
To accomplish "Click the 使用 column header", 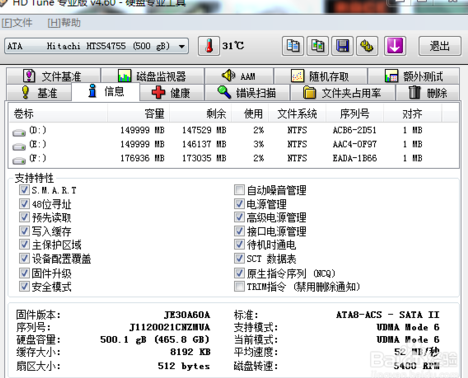I will [250, 114].
